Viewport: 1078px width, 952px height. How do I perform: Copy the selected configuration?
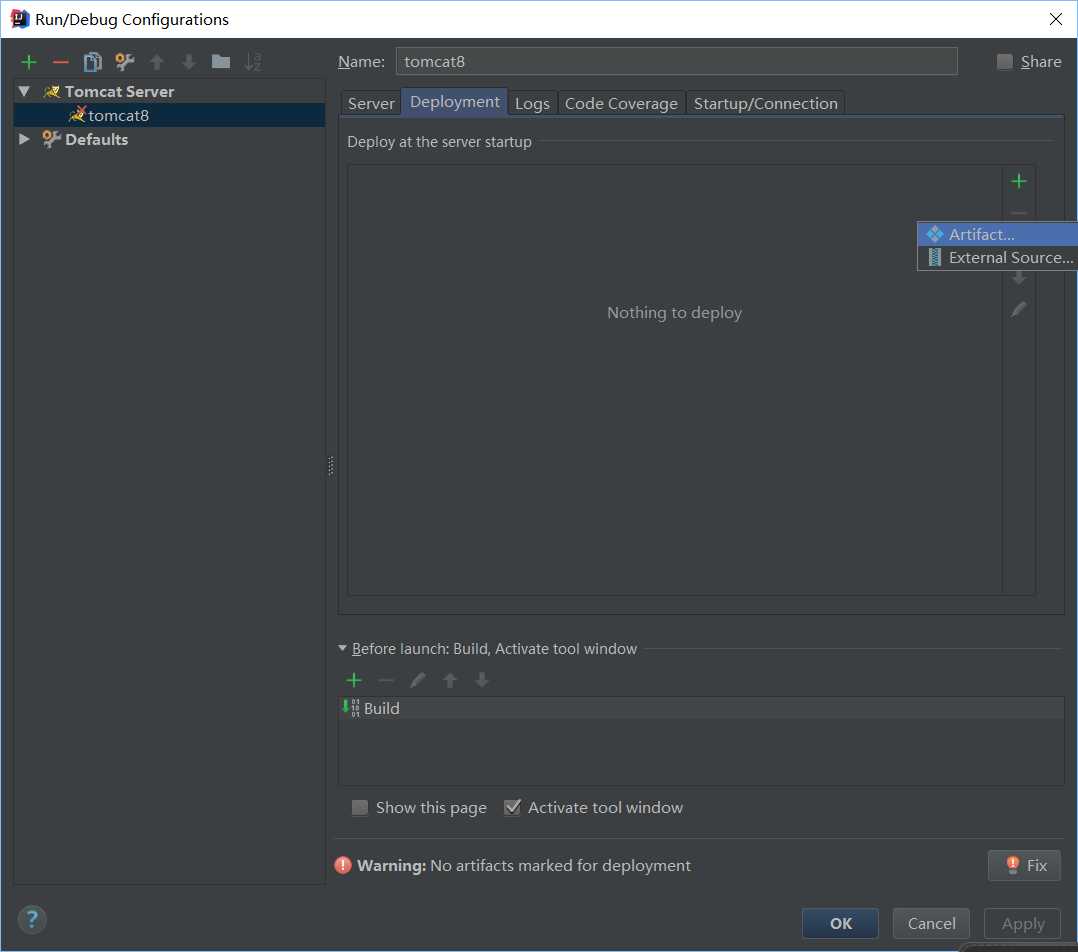click(x=92, y=63)
